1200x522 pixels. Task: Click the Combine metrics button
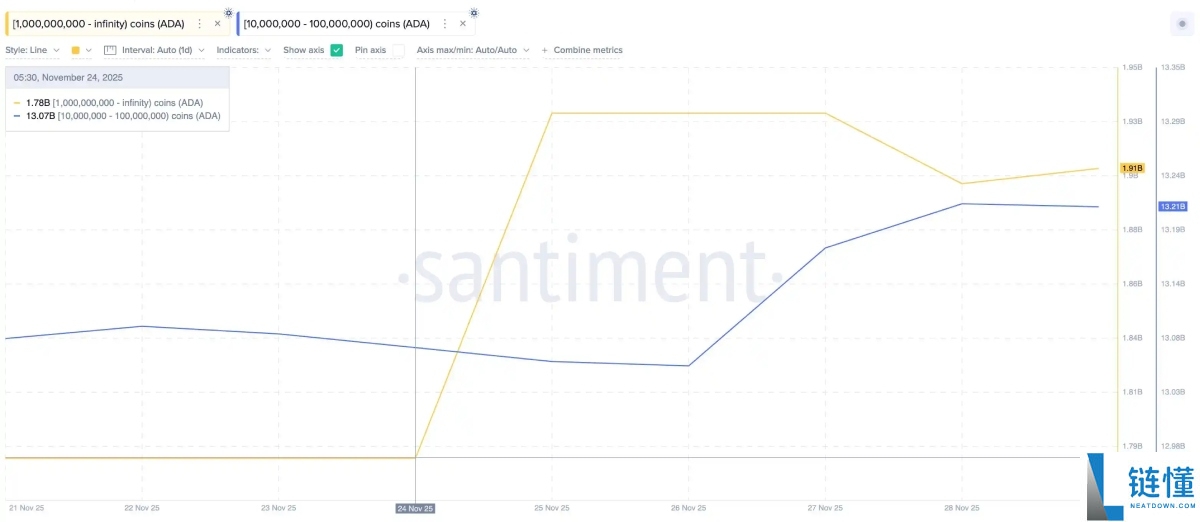click(x=582, y=50)
